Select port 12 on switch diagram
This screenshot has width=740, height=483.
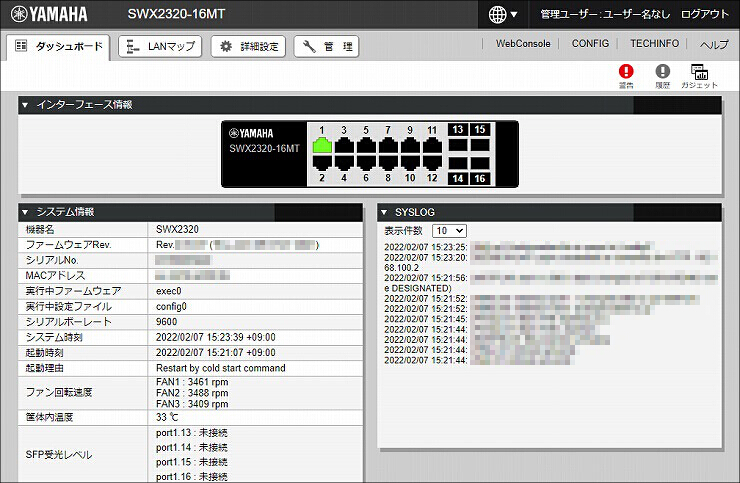(x=432, y=162)
